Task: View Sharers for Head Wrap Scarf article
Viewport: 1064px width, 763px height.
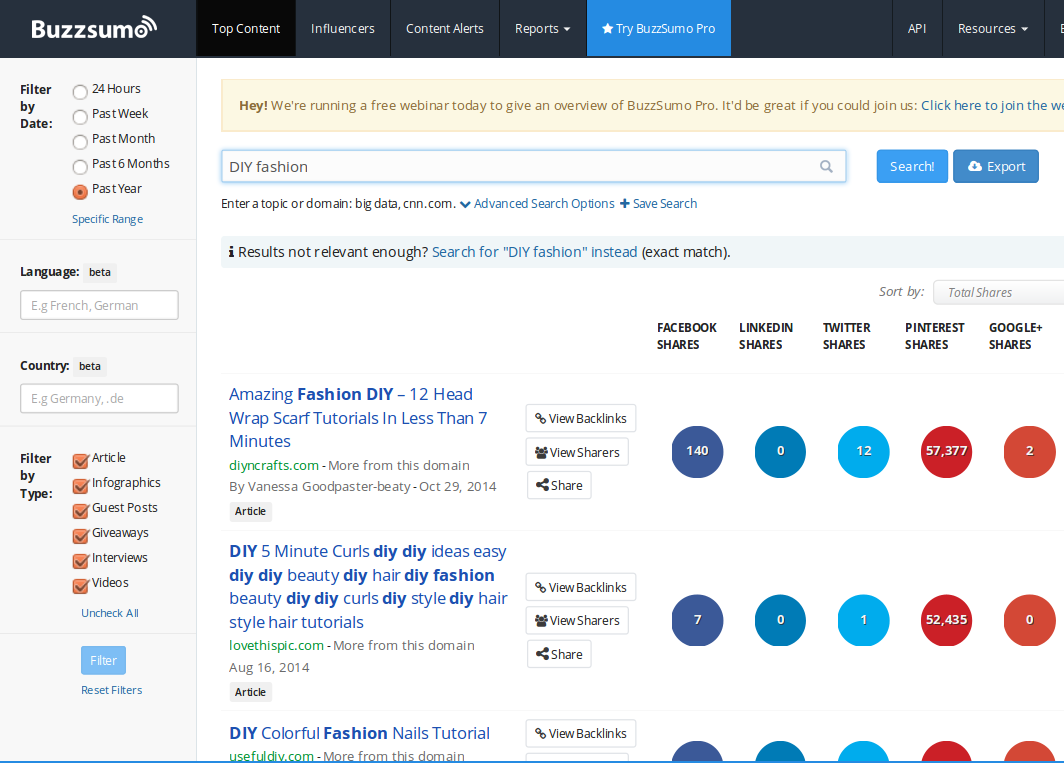Action: point(577,452)
